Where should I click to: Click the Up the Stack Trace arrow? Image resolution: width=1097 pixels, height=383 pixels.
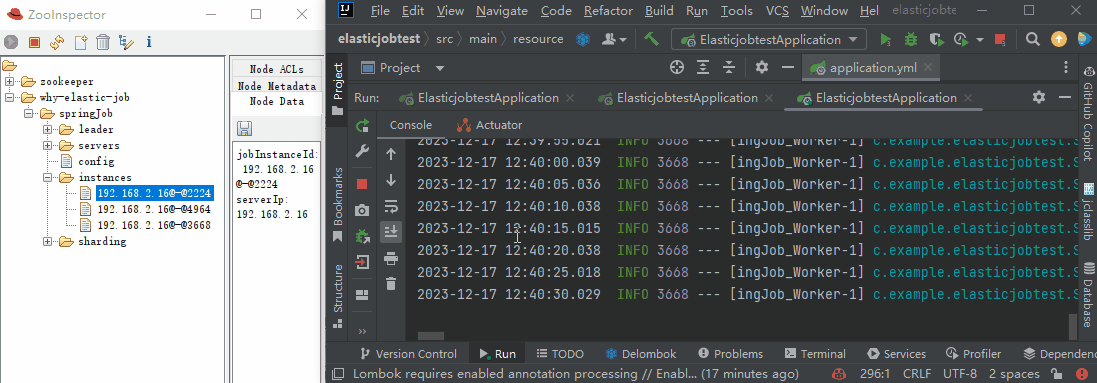[391, 155]
